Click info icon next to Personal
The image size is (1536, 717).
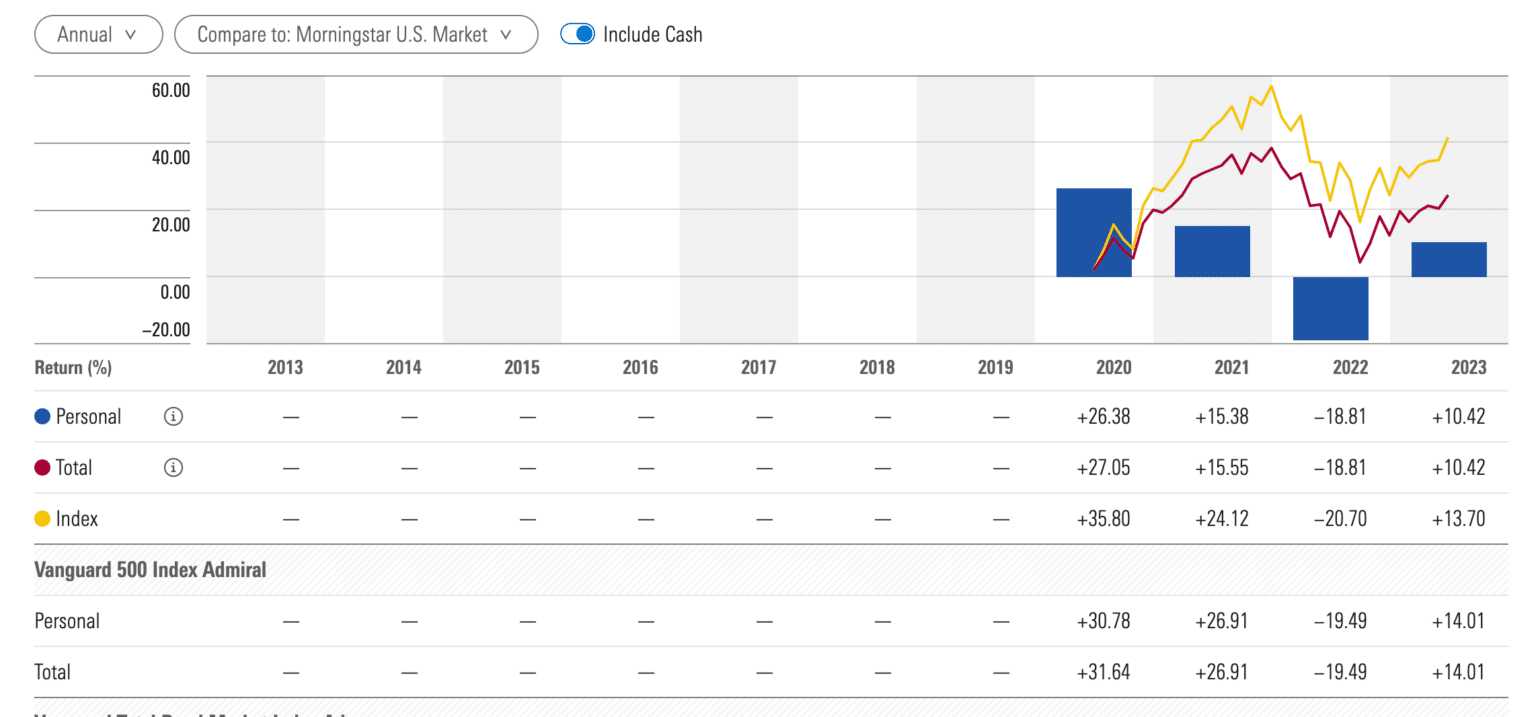(173, 417)
